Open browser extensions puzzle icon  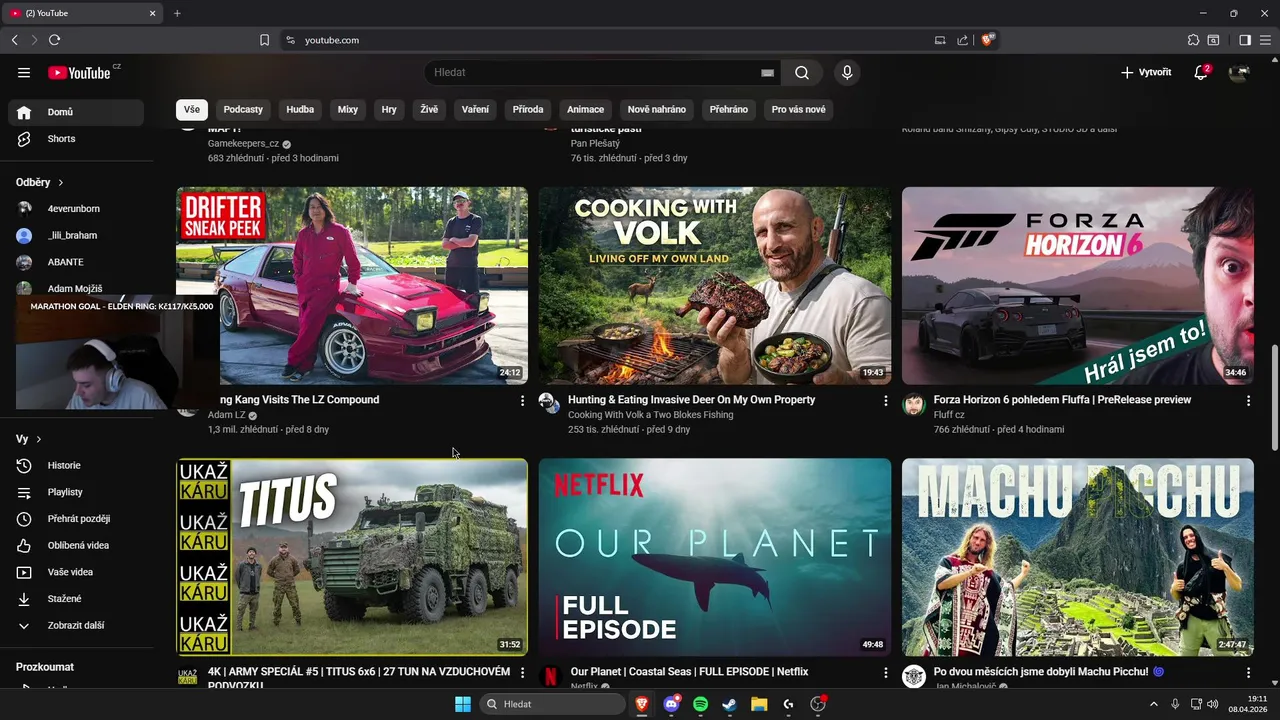click(1193, 40)
